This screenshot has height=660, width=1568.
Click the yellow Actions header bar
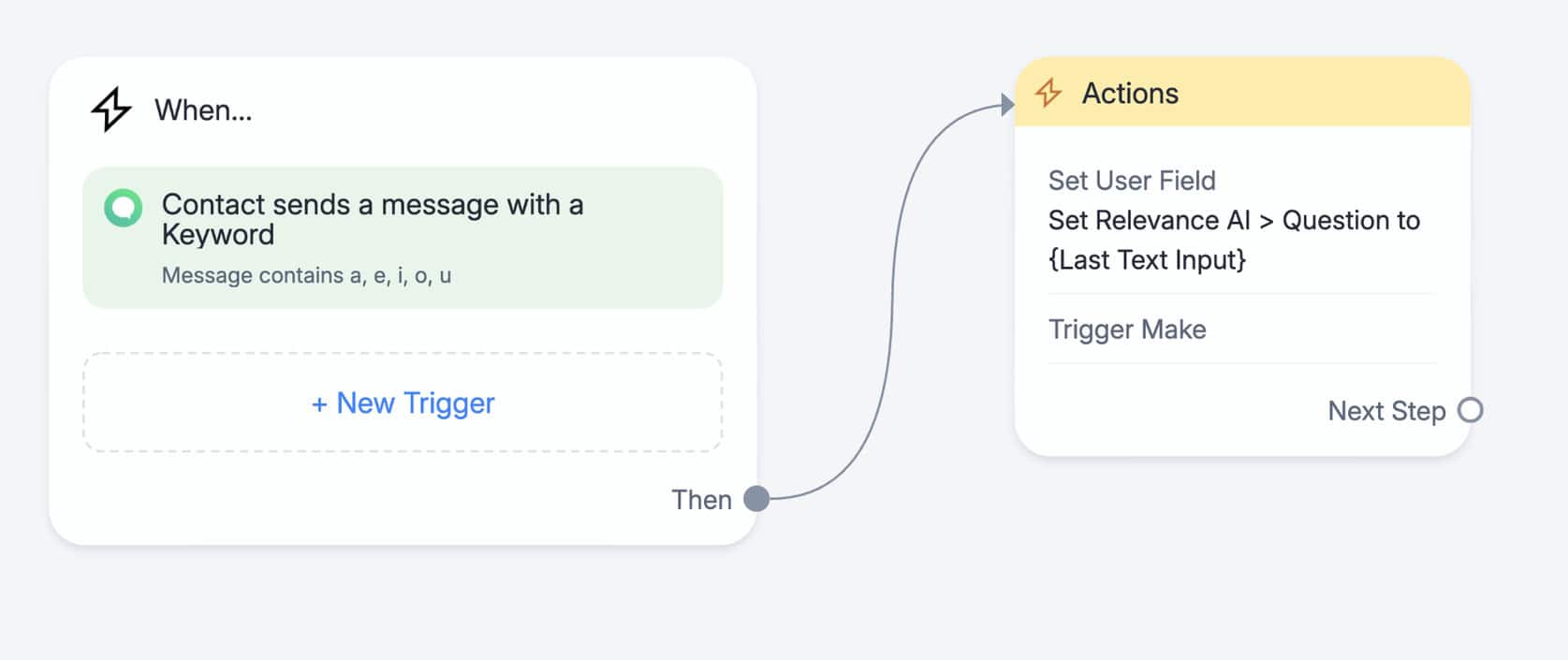point(1311,94)
